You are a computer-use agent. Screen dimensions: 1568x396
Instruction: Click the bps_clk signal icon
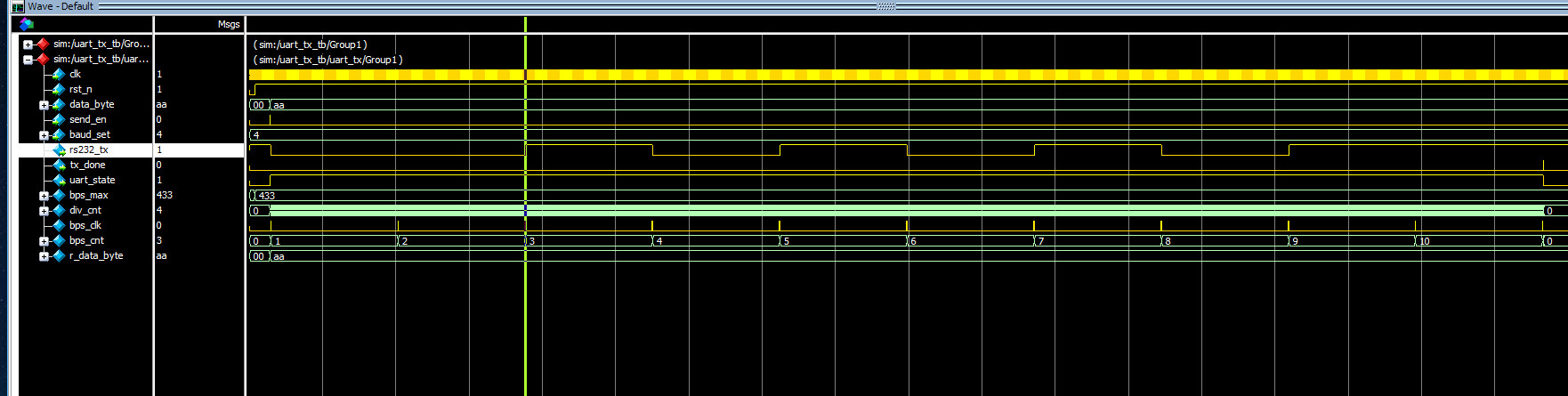(x=60, y=225)
